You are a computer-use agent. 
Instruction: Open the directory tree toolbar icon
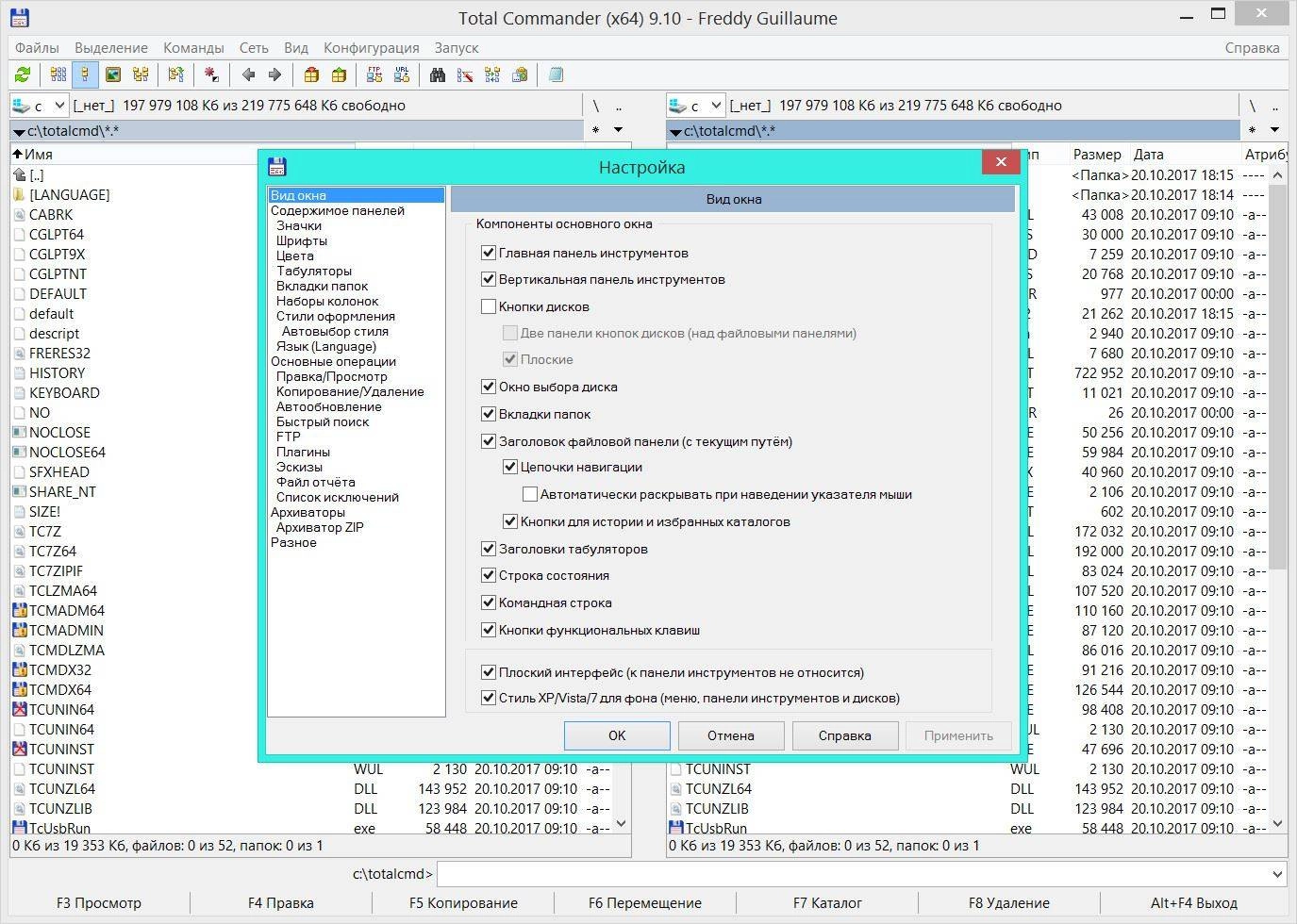(141, 74)
